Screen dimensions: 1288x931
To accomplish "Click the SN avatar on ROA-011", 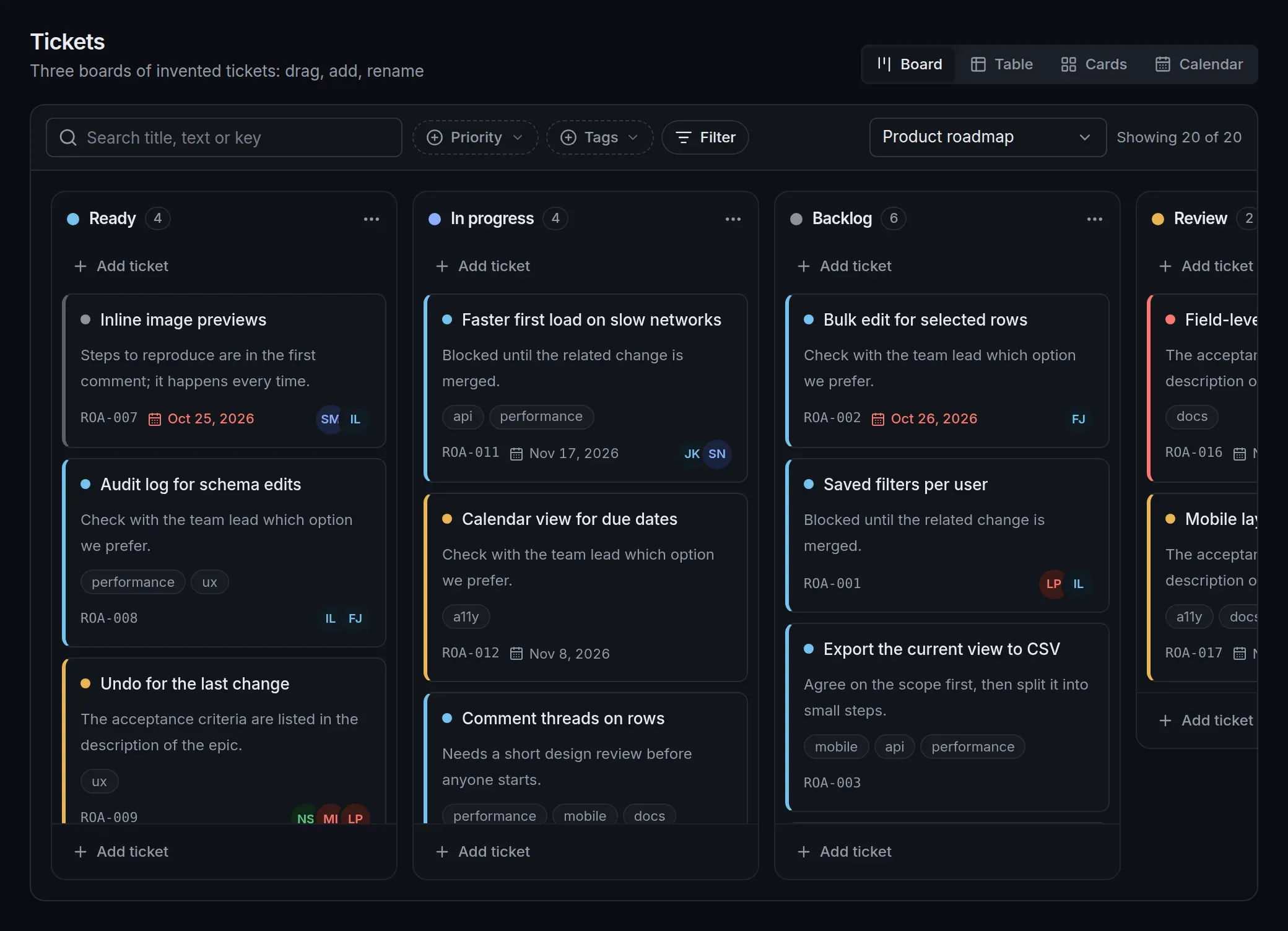I will [x=716, y=454].
